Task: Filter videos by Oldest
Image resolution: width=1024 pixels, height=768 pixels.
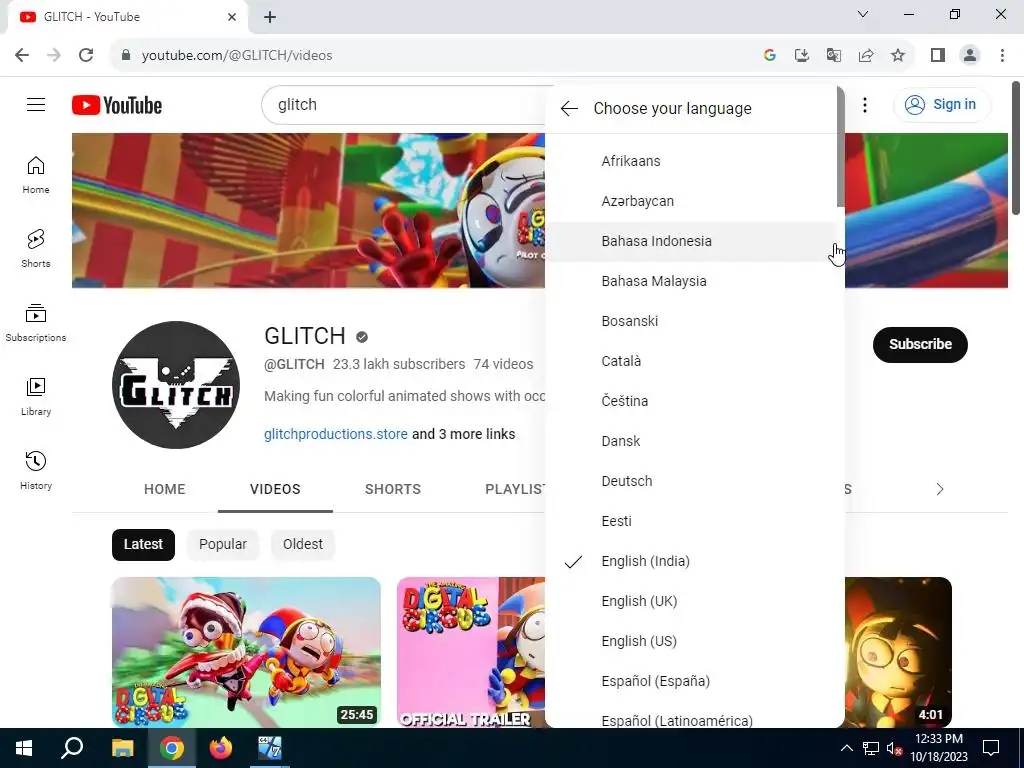Action: 302,545
